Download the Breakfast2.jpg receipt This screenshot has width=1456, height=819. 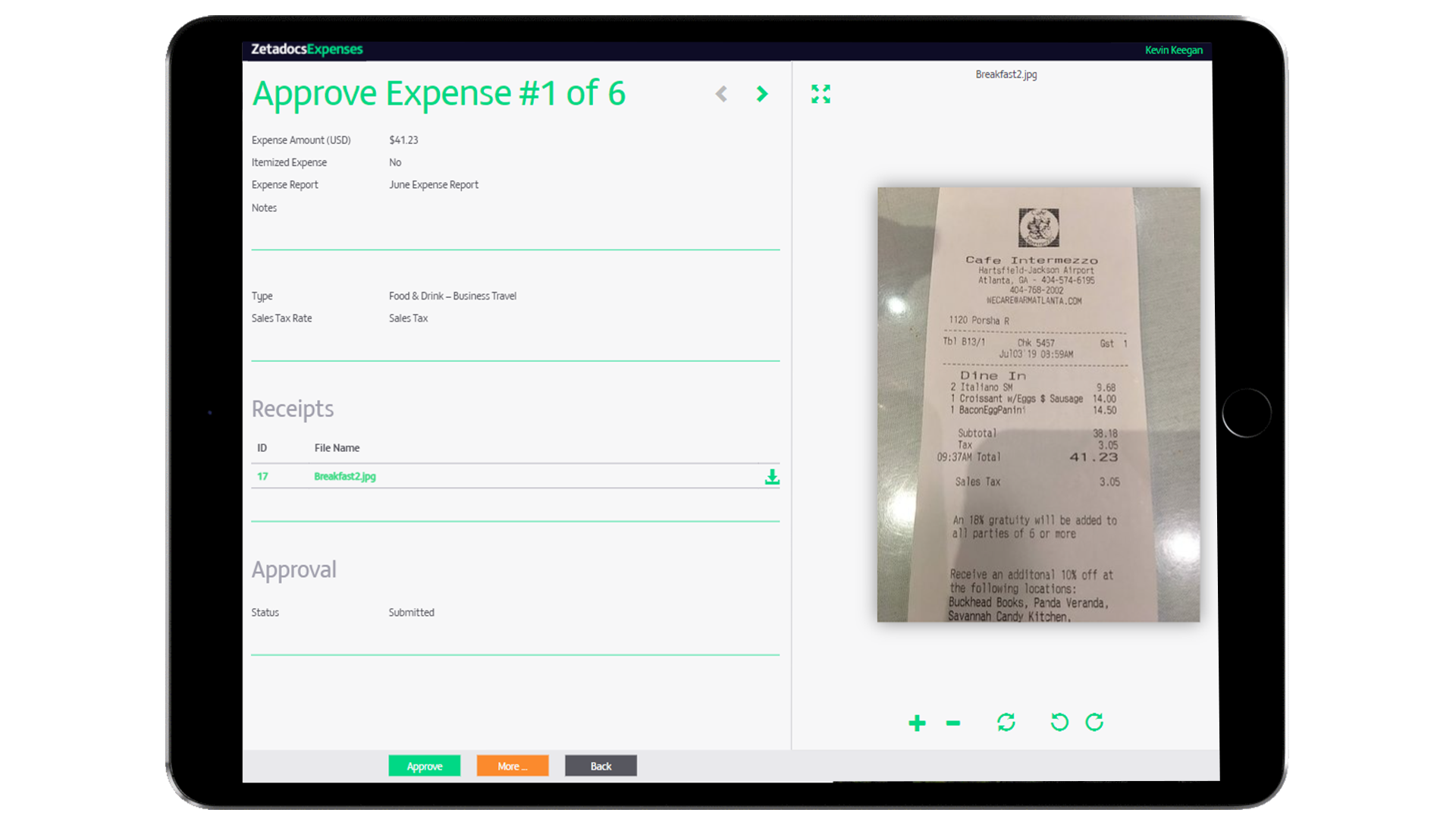(772, 477)
